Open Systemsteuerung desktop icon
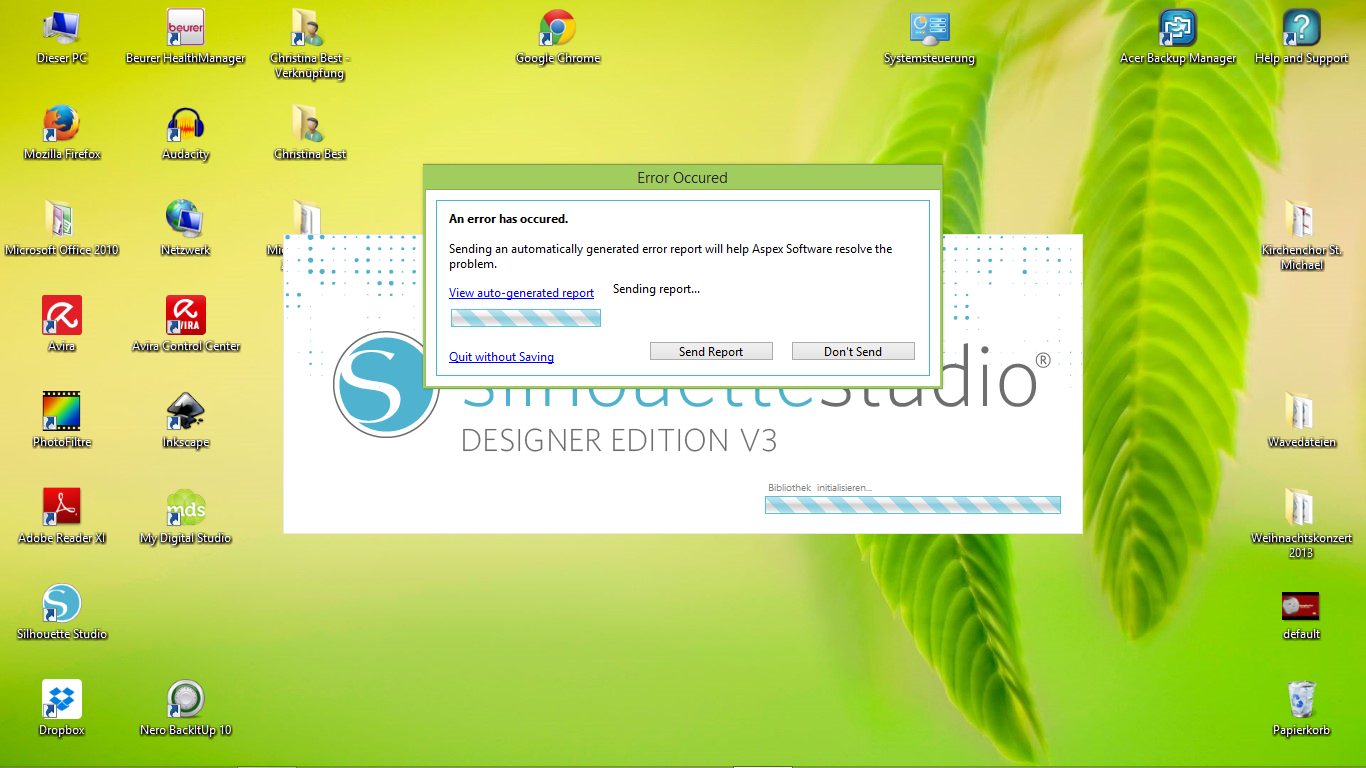This screenshot has width=1366, height=768. 929,37
